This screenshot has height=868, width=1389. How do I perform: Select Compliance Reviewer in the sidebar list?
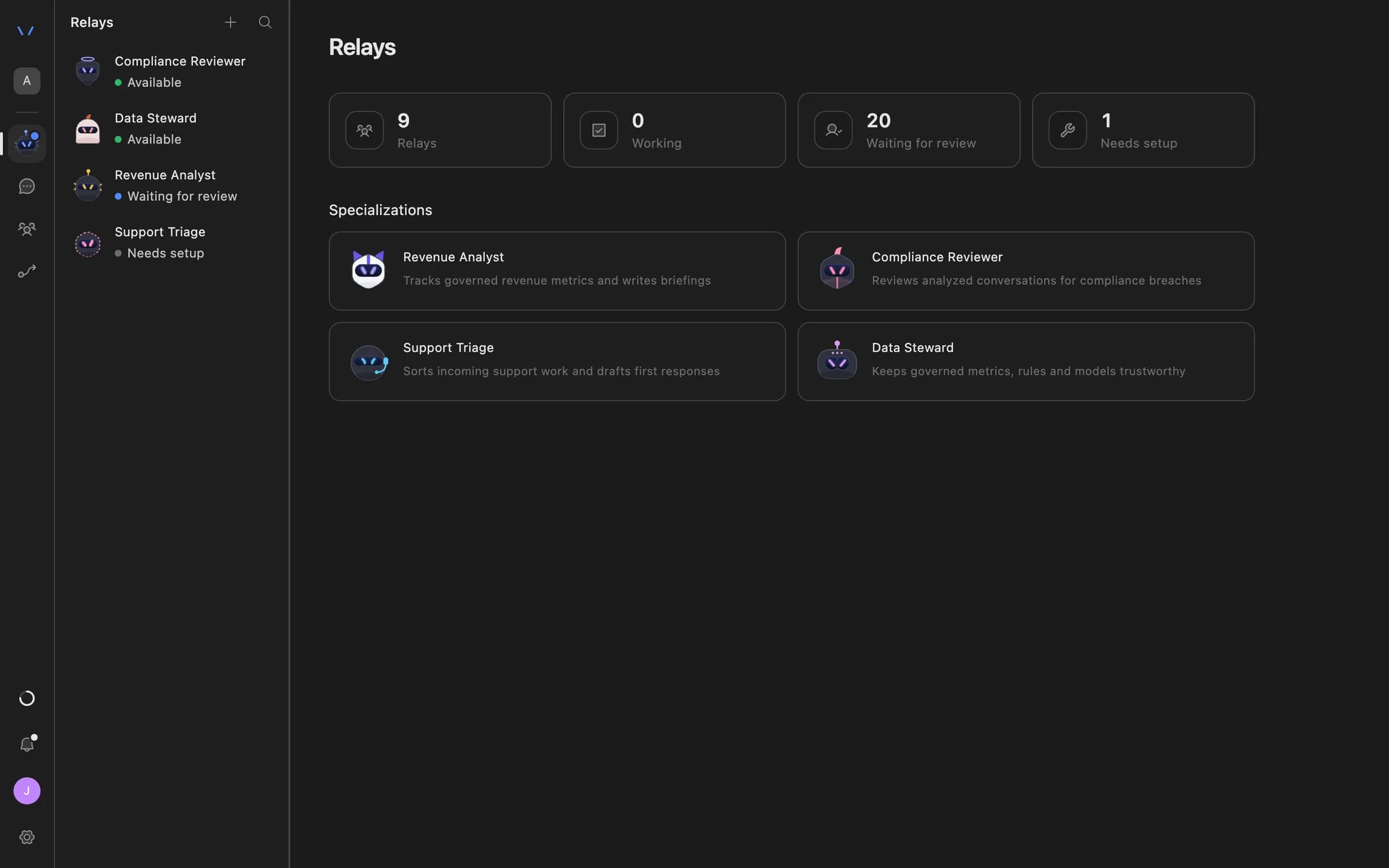[x=172, y=72]
